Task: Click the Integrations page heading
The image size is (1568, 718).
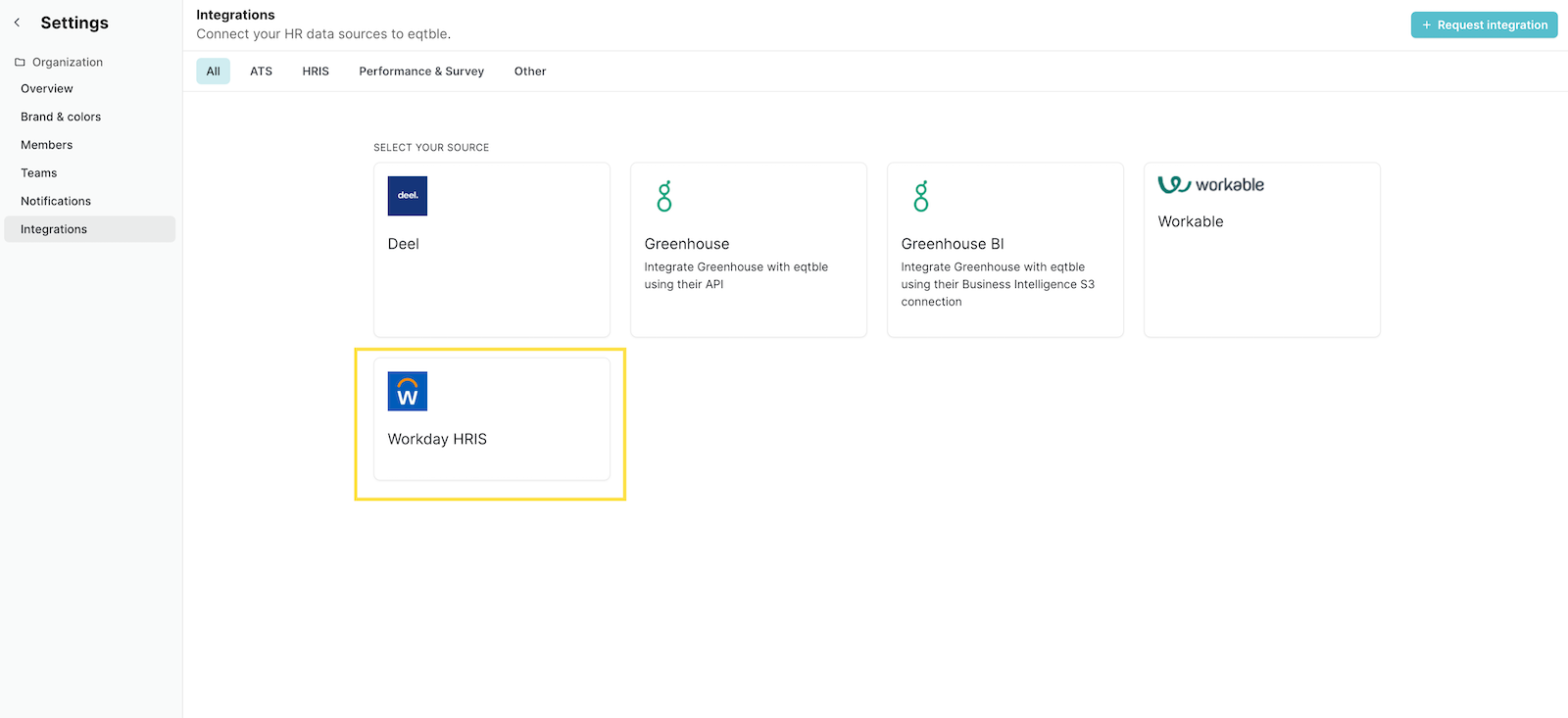Action: 235,15
